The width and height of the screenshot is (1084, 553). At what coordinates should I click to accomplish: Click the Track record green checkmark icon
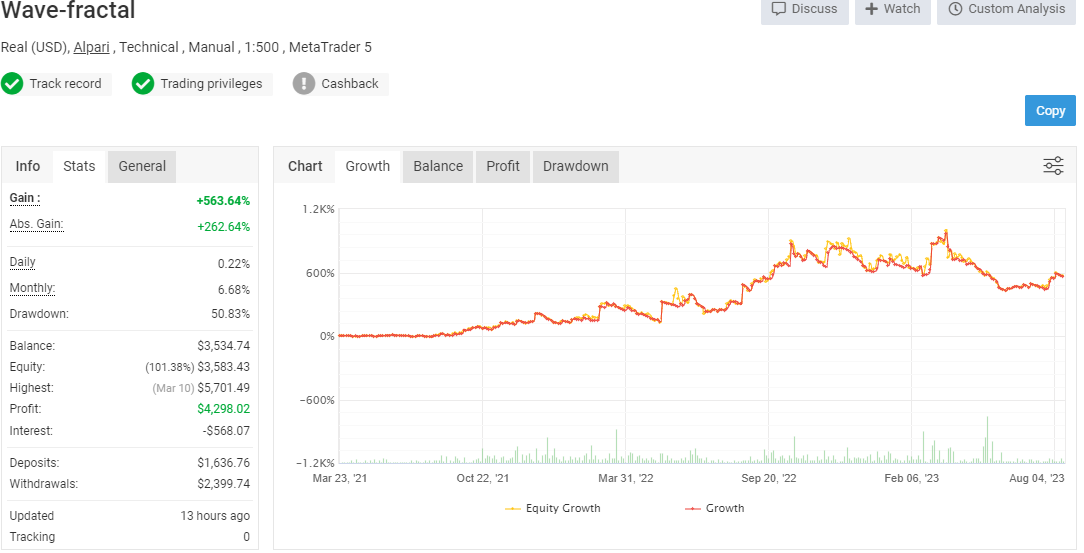(x=12, y=84)
